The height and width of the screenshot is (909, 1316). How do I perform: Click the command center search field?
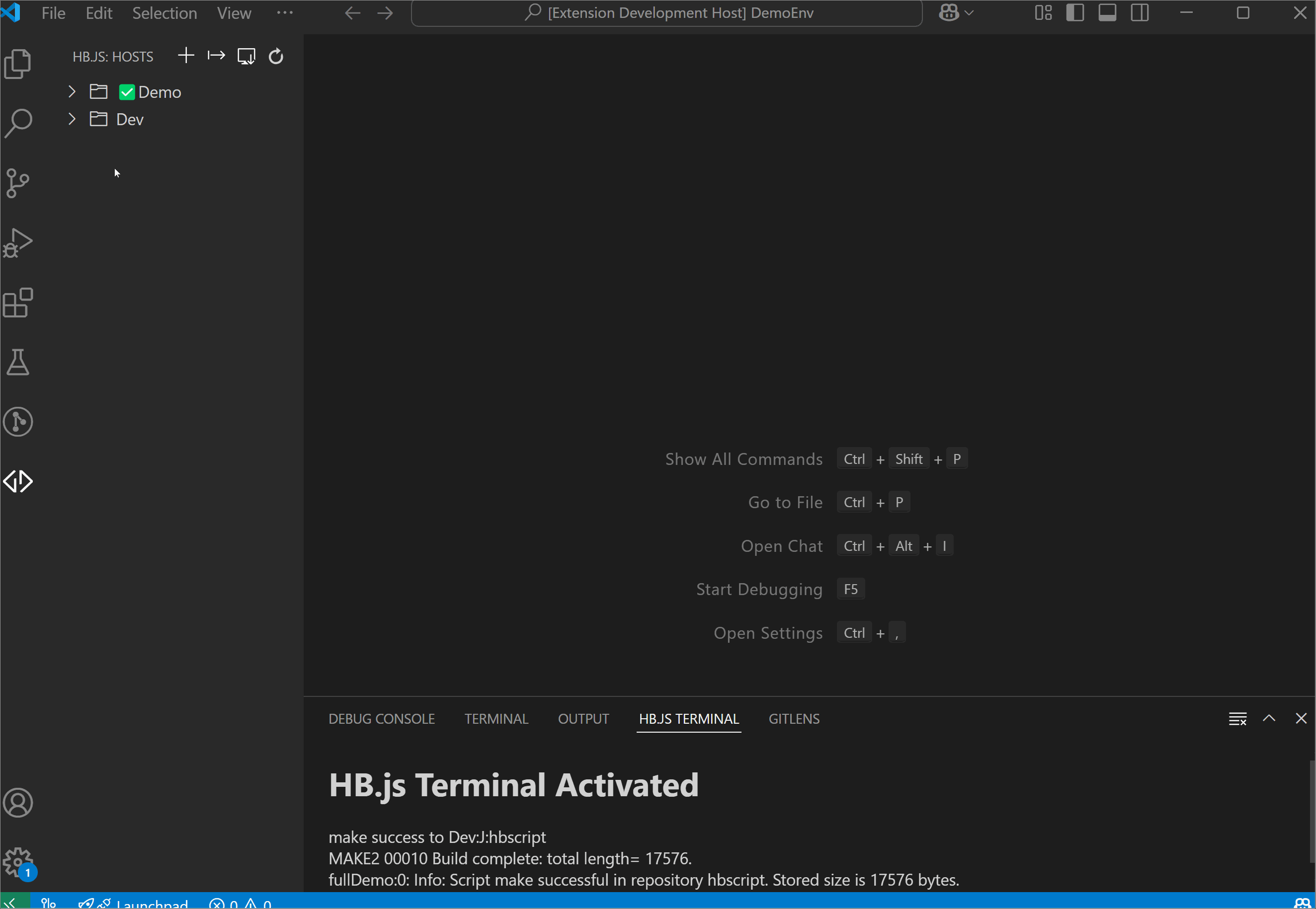[x=666, y=12]
